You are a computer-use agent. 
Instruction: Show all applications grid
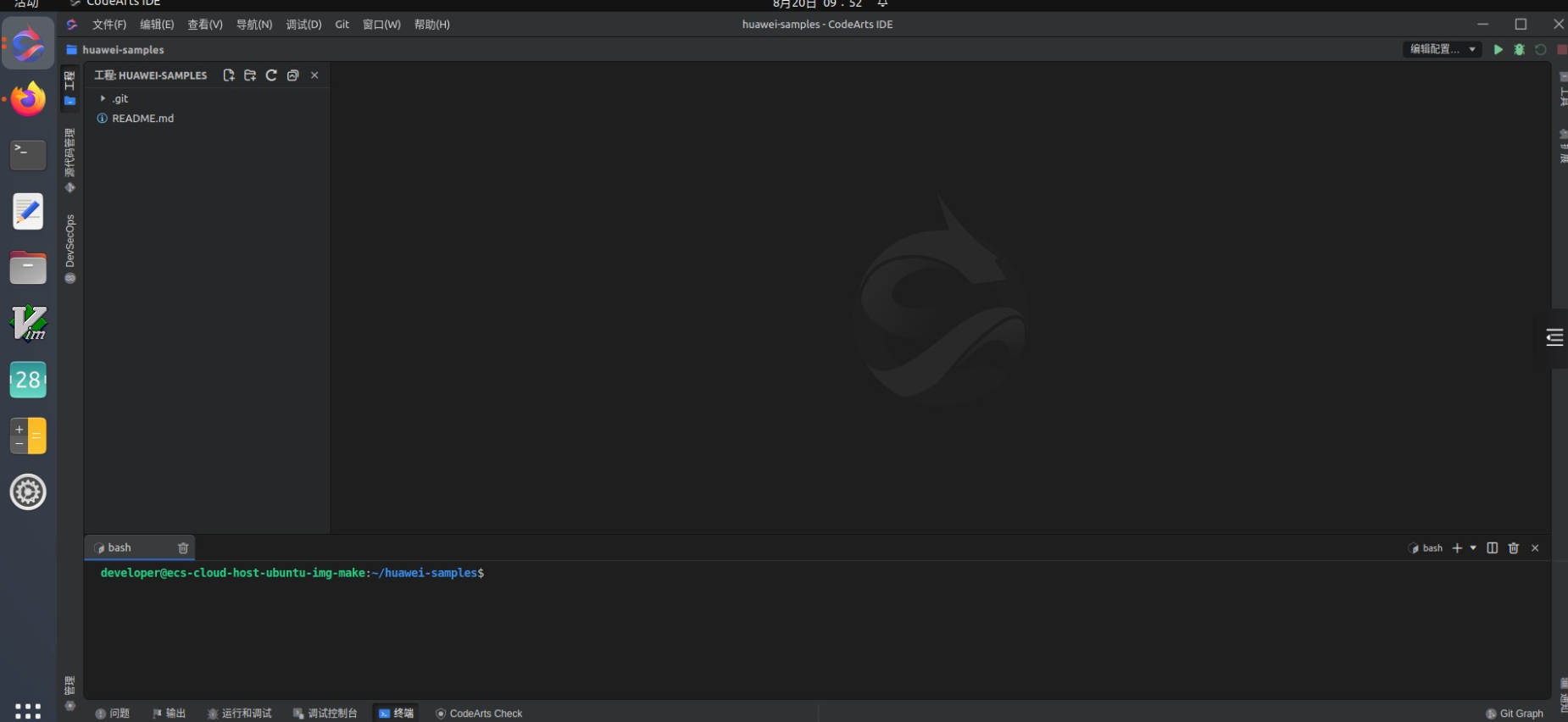tap(28, 710)
